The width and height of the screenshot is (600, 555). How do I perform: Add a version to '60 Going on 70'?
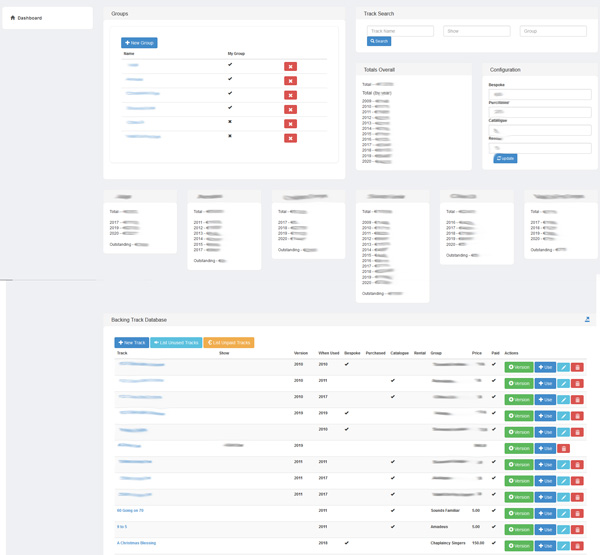tap(519, 513)
